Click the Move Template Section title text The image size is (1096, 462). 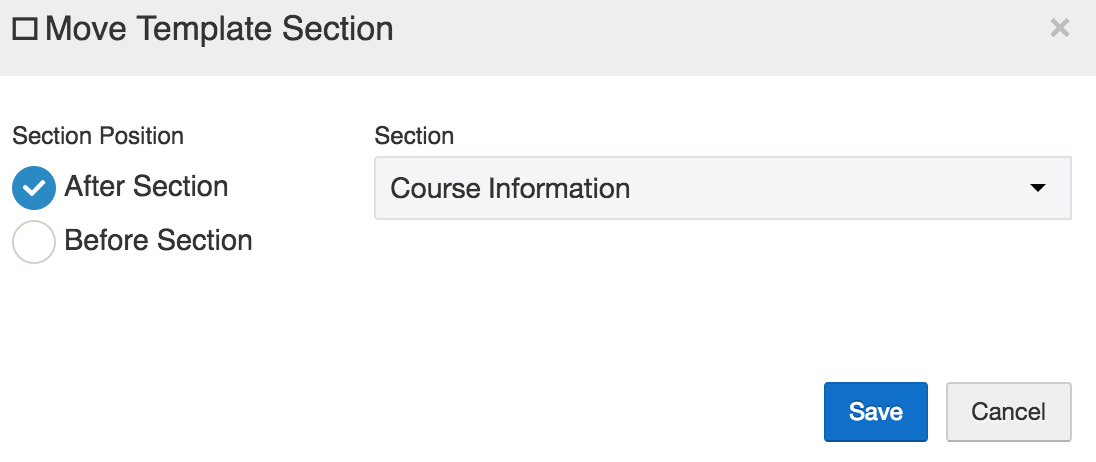[219, 29]
